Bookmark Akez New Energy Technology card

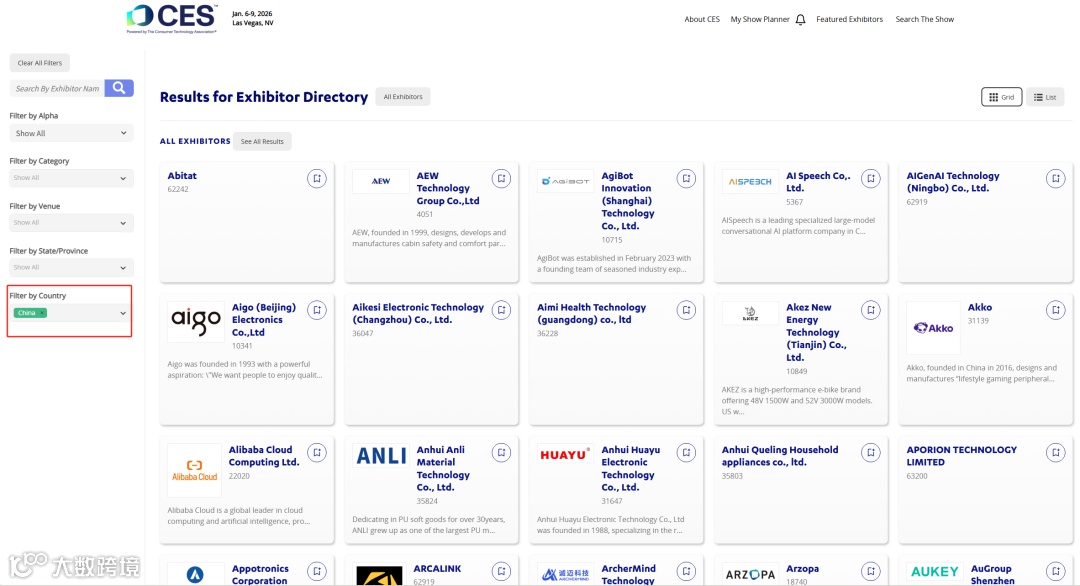coord(871,310)
